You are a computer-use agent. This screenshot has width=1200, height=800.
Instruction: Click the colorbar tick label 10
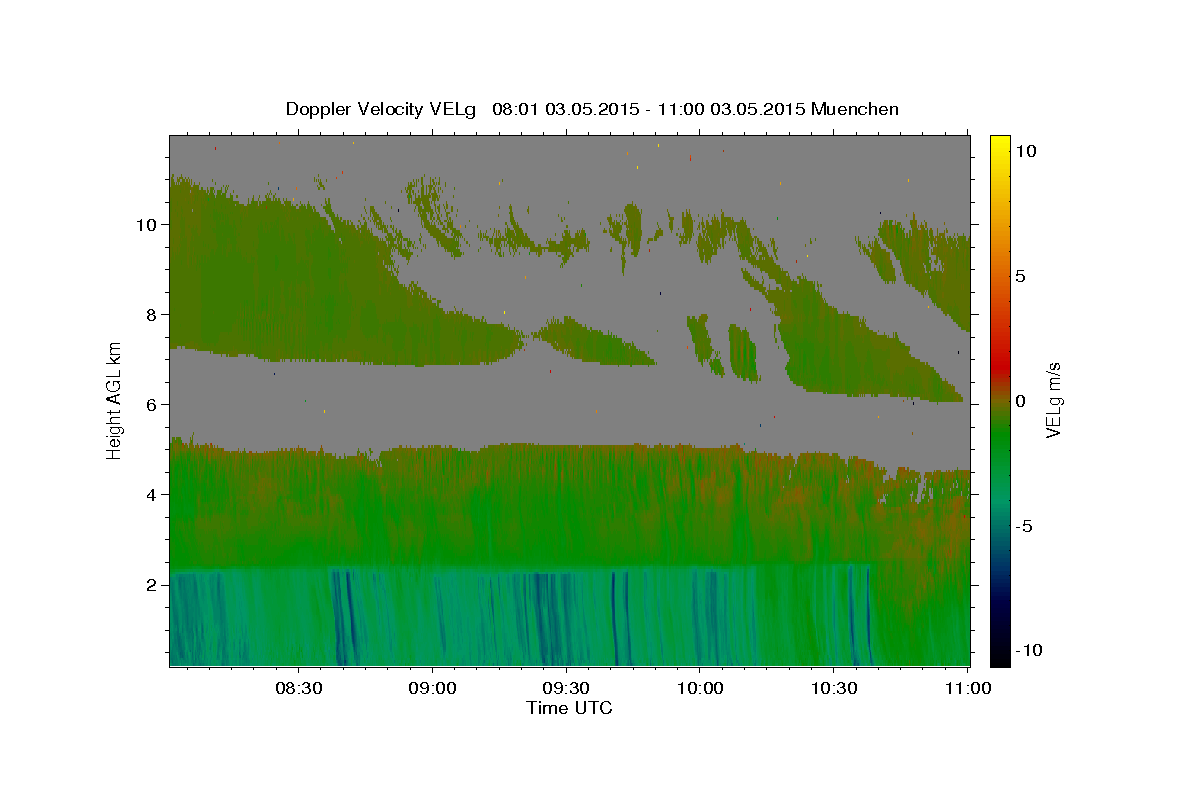click(1025, 150)
